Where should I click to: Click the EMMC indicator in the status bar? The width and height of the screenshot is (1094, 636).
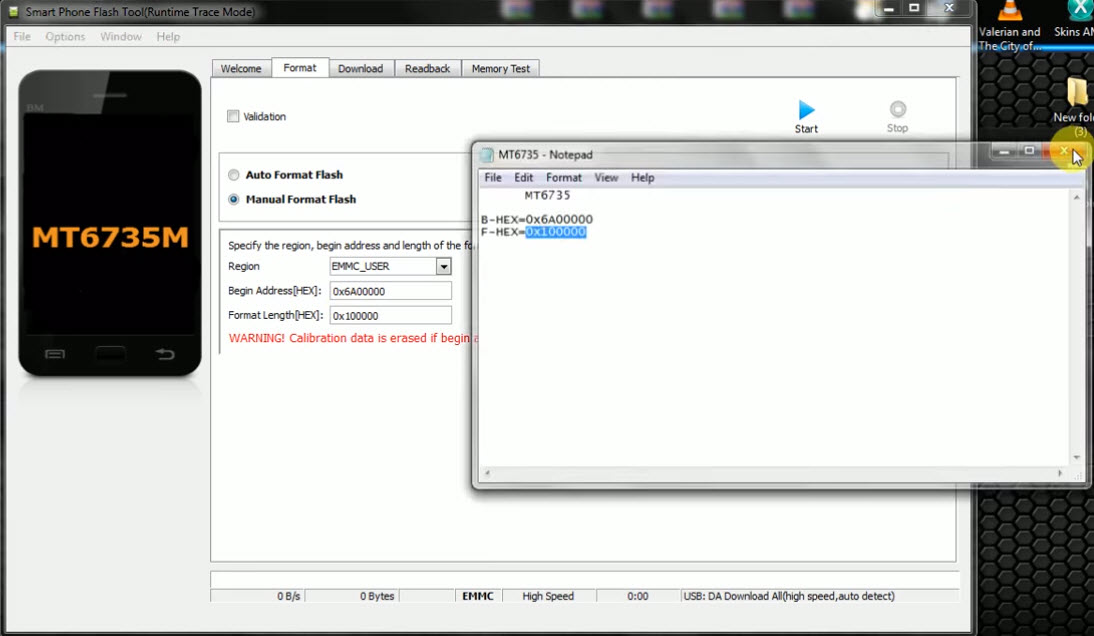tap(477, 595)
